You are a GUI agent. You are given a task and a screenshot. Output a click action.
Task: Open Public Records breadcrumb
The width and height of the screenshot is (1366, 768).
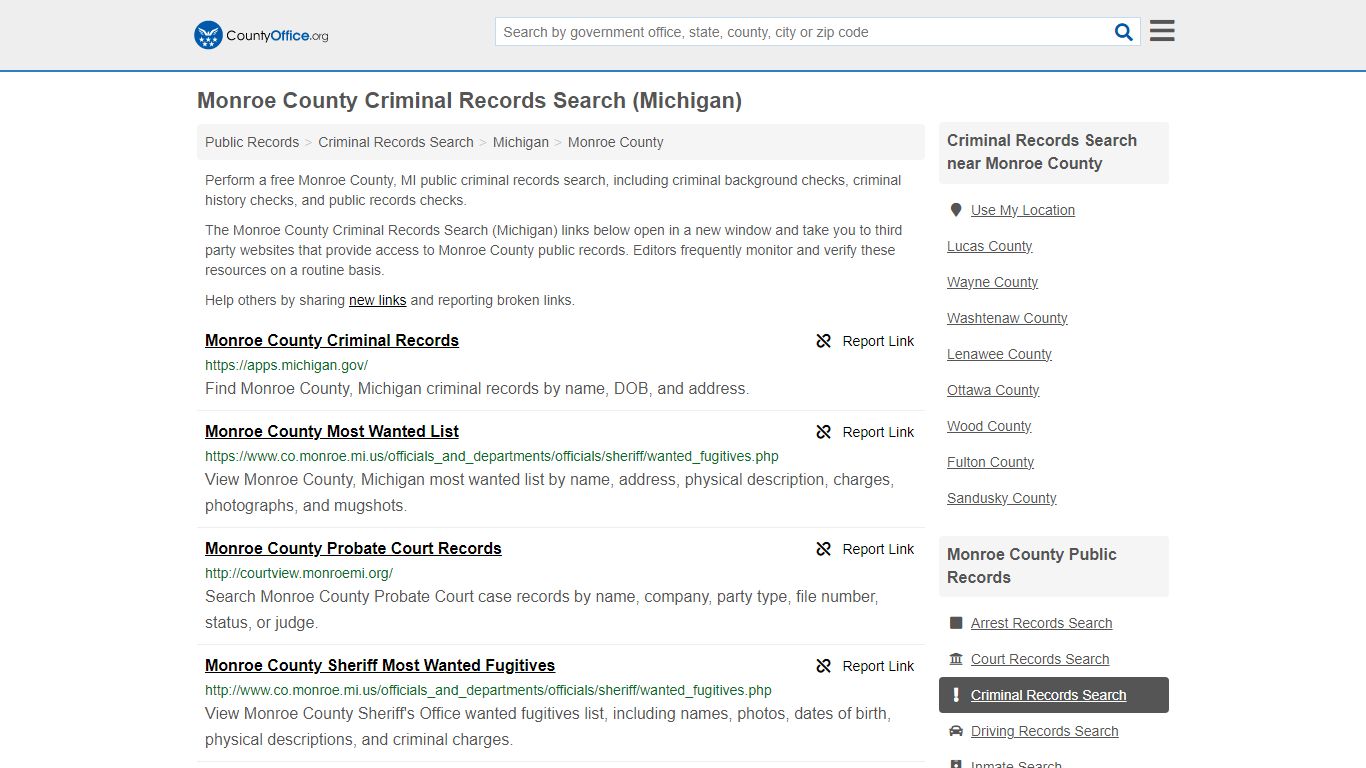click(252, 142)
